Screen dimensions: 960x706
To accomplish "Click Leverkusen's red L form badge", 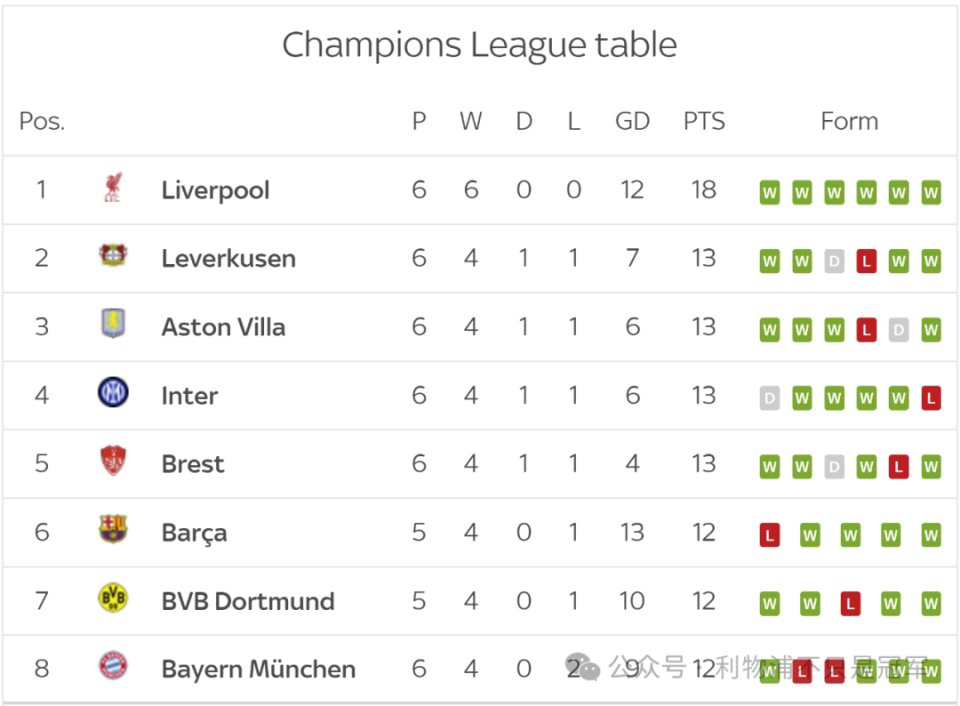I will coord(866,262).
